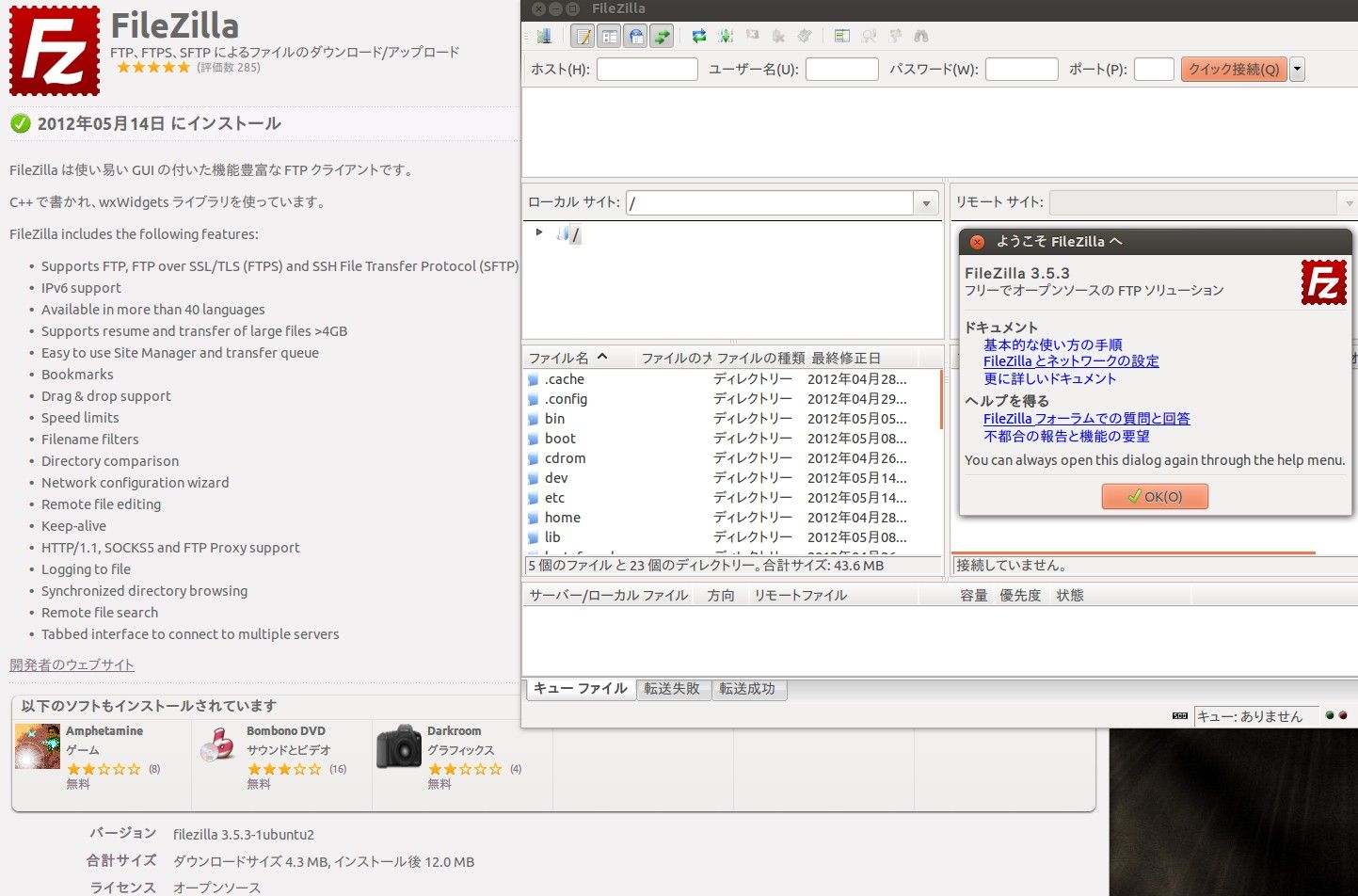Select the .config folder icon
The image size is (1358, 896).
tap(533, 399)
